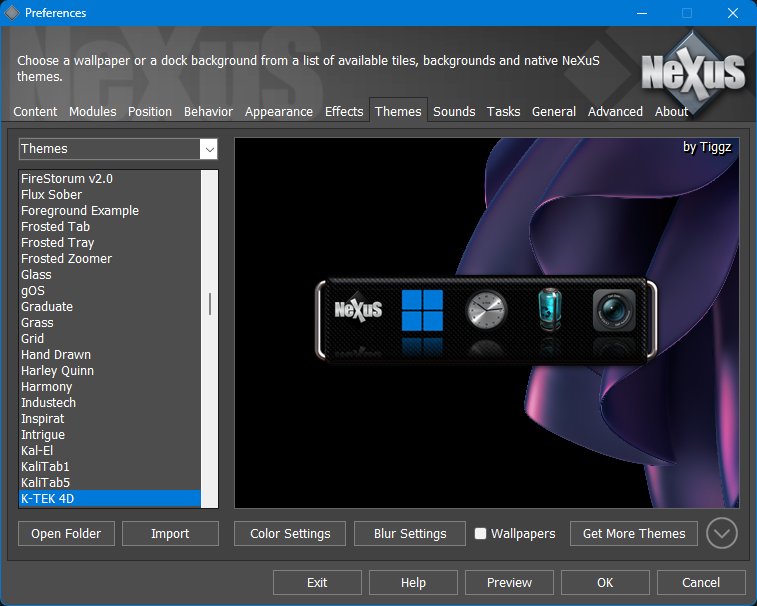Image resolution: width=757 pixels, height=606 pixels.
Task: Click the Import button
Action: 170,534
